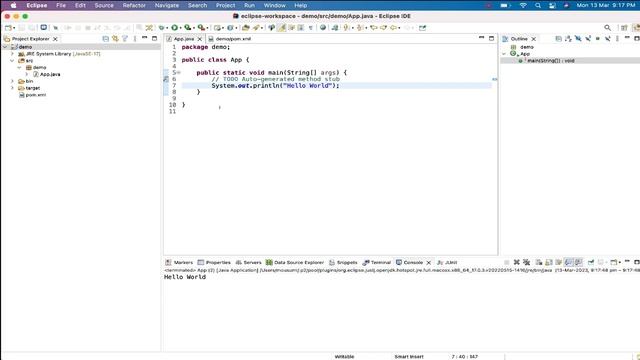This screenshot has width=640, height=360.
Task: Switch to the Markers tab
Action: coord(179,262)
